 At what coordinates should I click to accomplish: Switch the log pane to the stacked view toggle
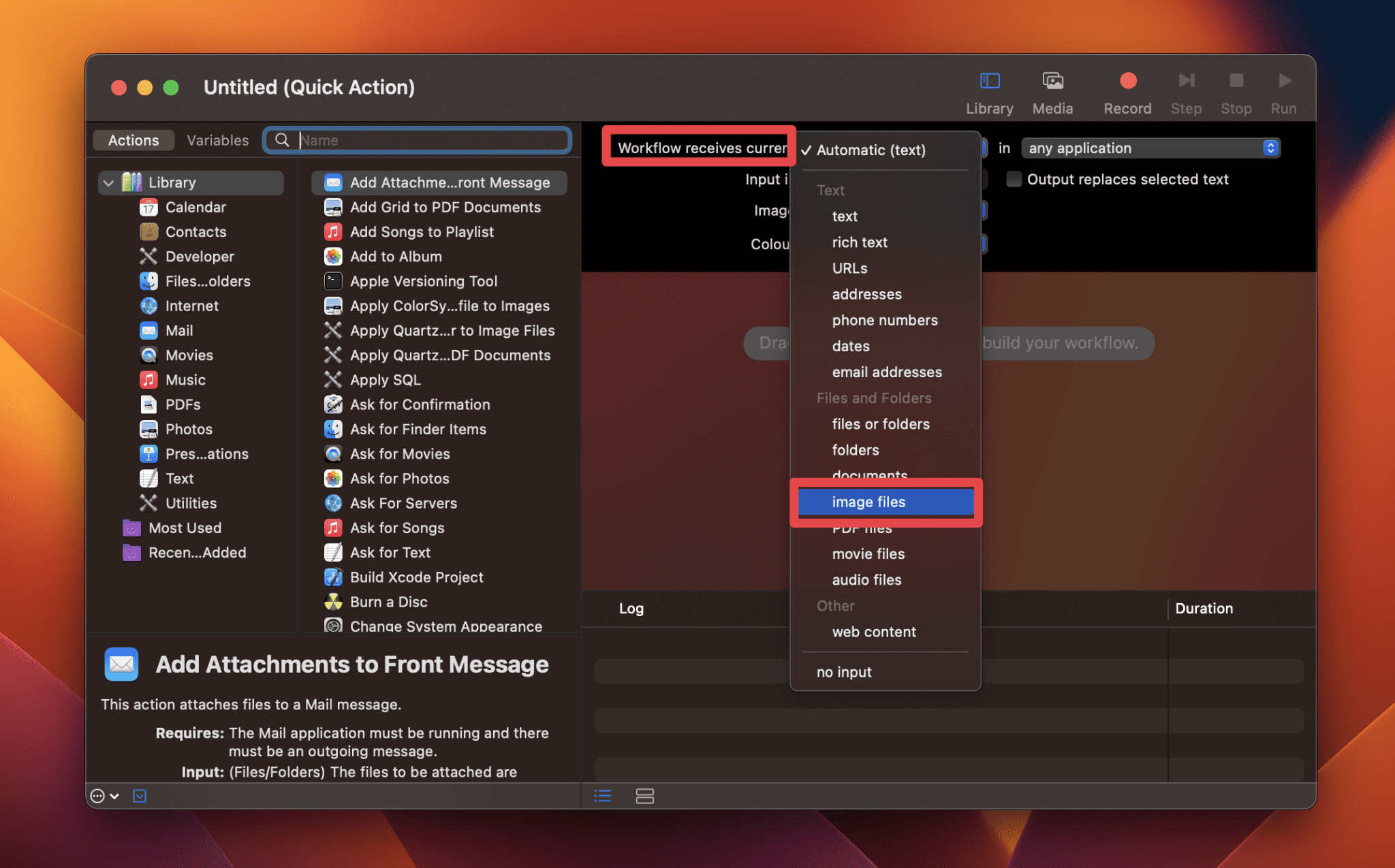click(x=644, y=795)
